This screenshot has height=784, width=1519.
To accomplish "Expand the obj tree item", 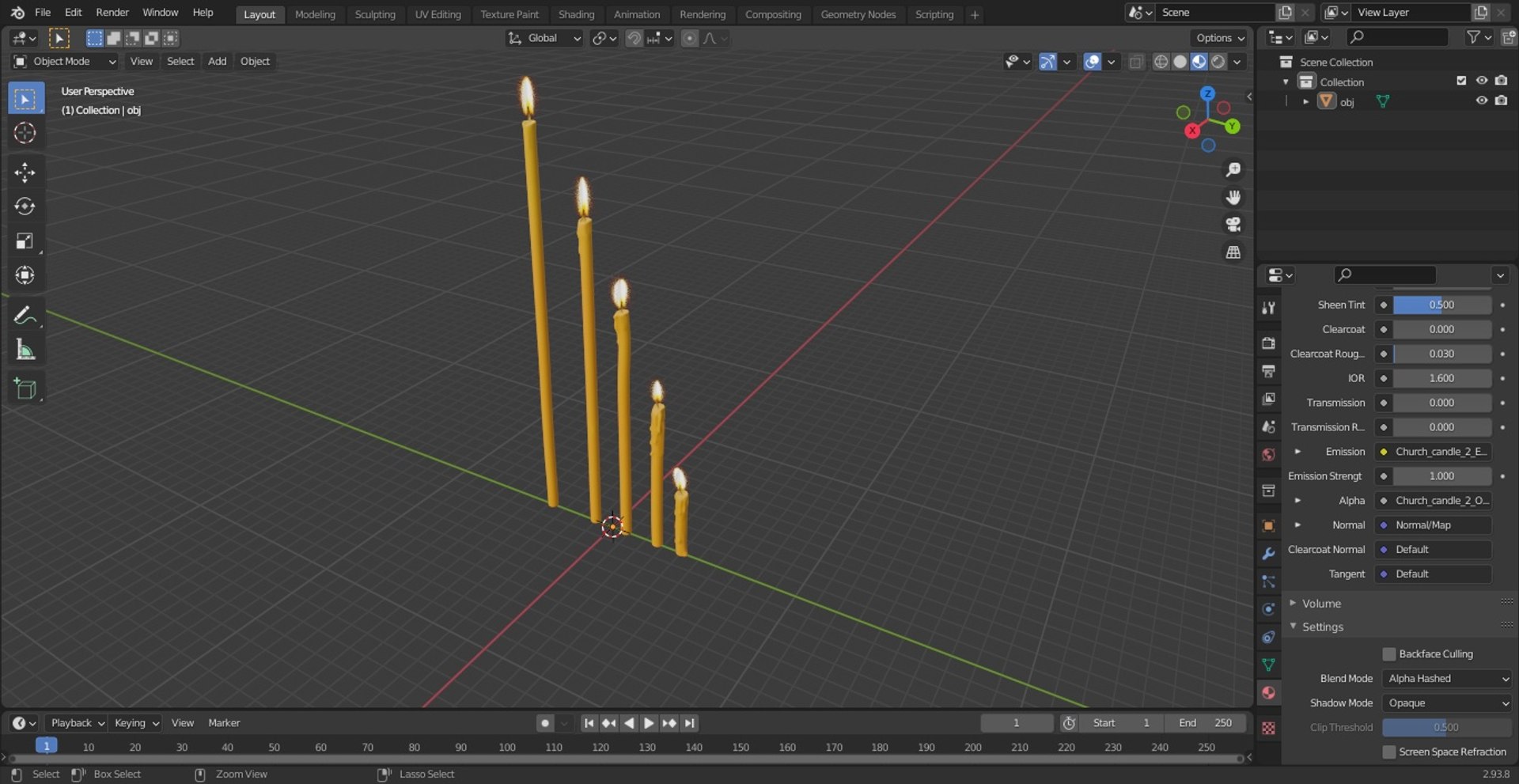I will 1306,102.
